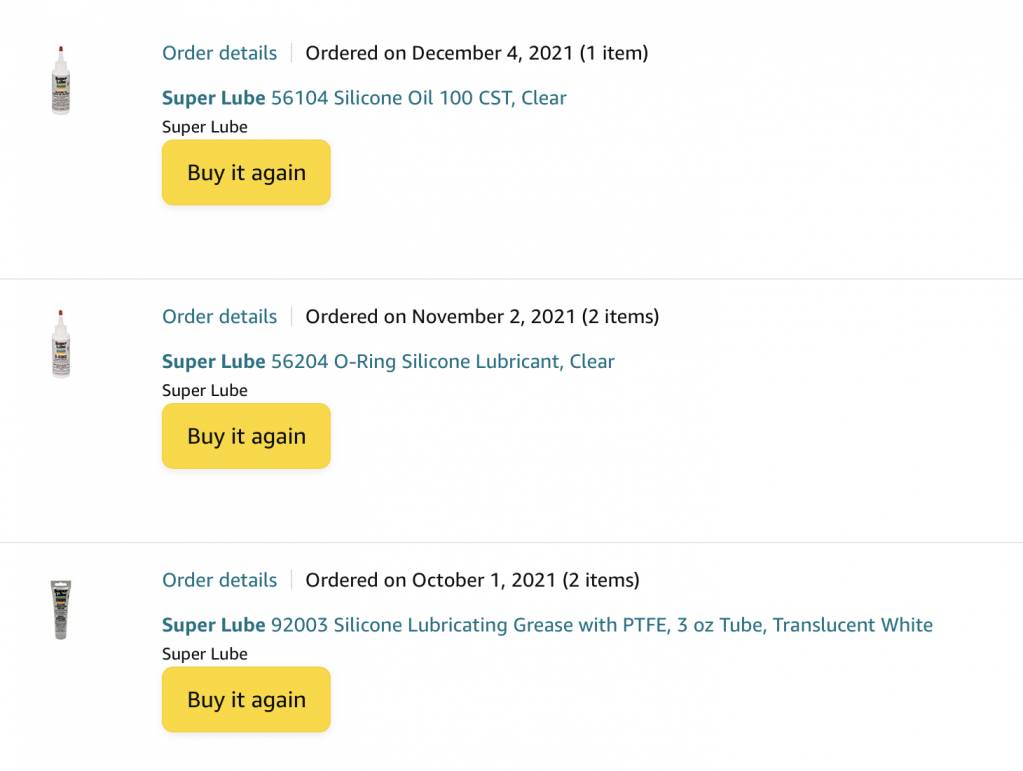Click the Silicone Oil 100 CST bottle thumbnail

pos(61,80)
